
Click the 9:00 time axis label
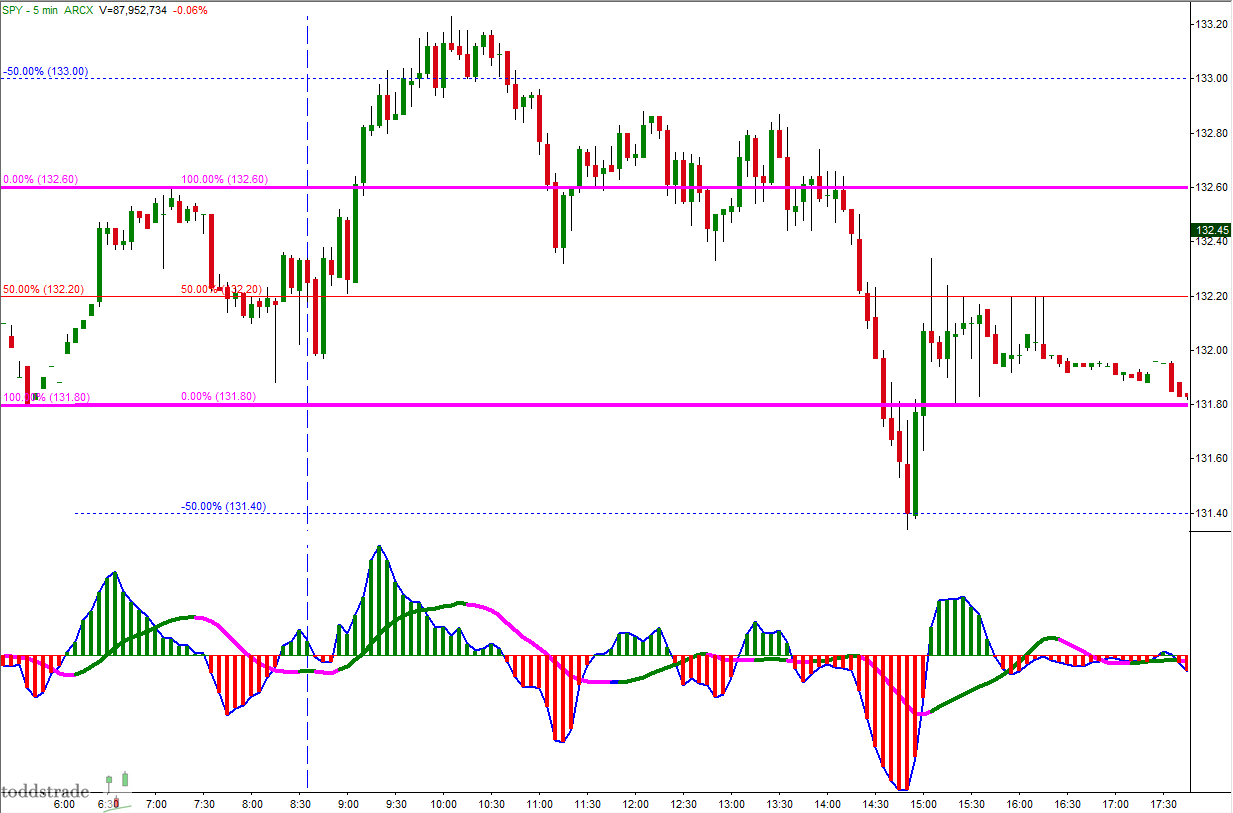coord(348,803)
